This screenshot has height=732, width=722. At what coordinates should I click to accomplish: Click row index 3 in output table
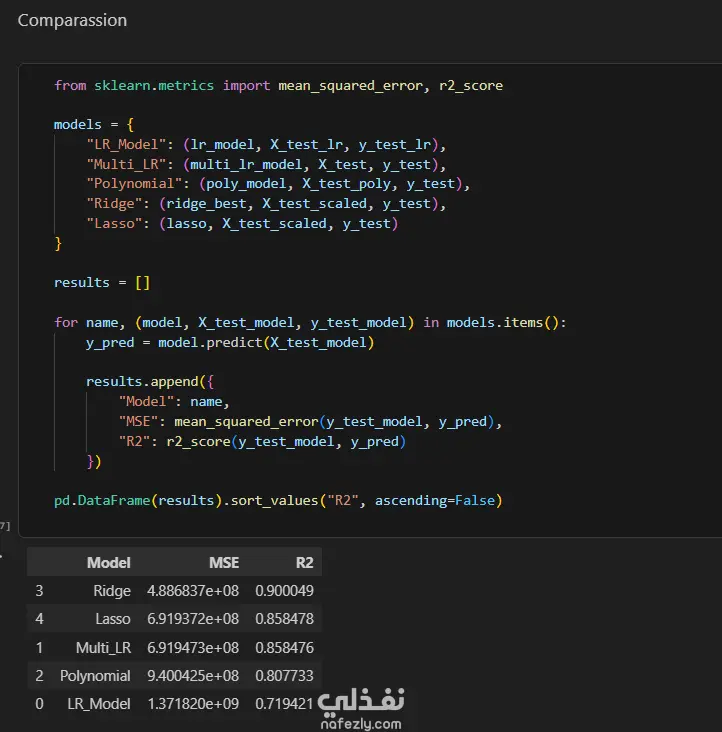[x=39, y=591]
